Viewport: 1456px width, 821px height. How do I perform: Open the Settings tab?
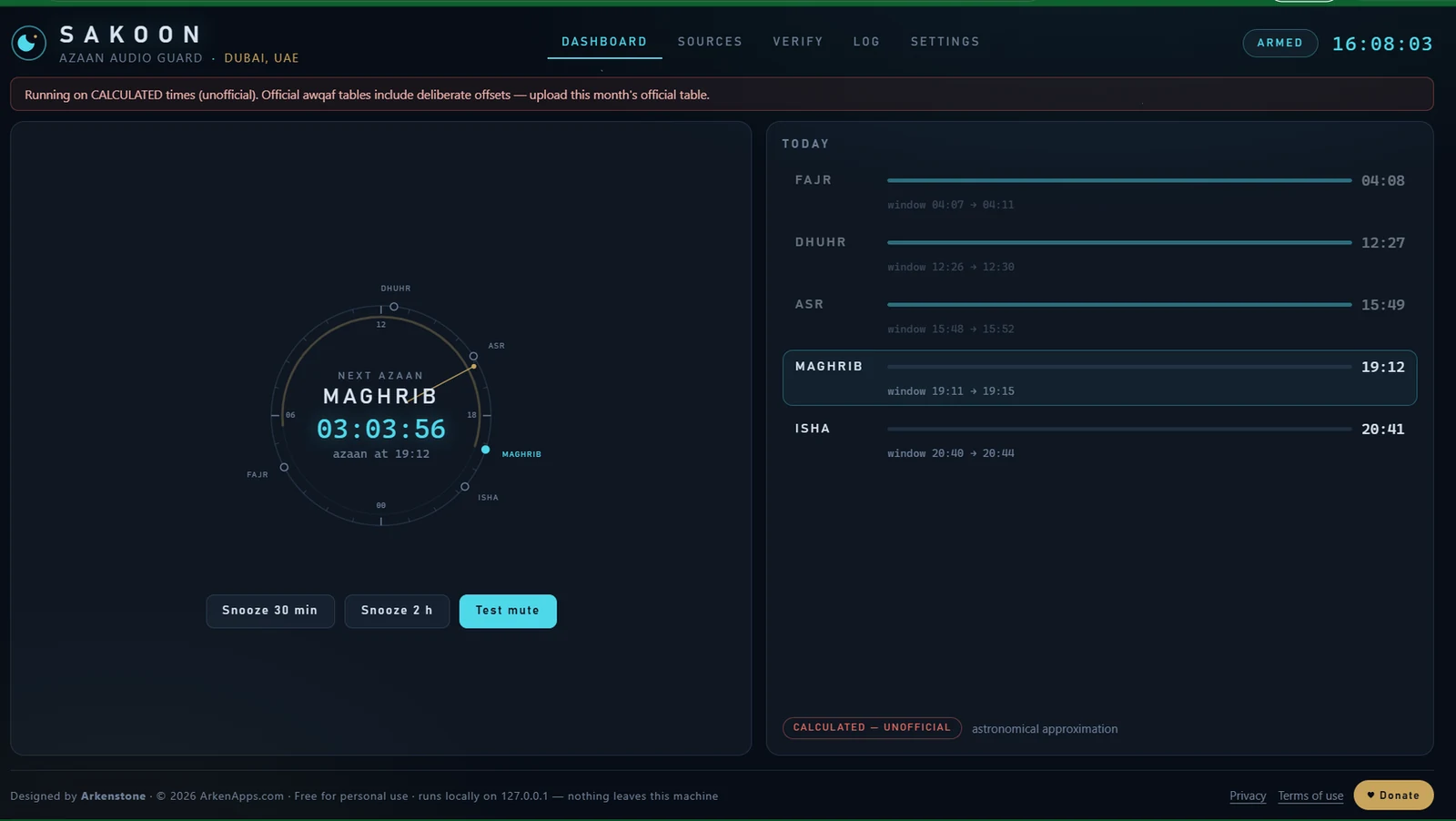[x=945, y=42]
